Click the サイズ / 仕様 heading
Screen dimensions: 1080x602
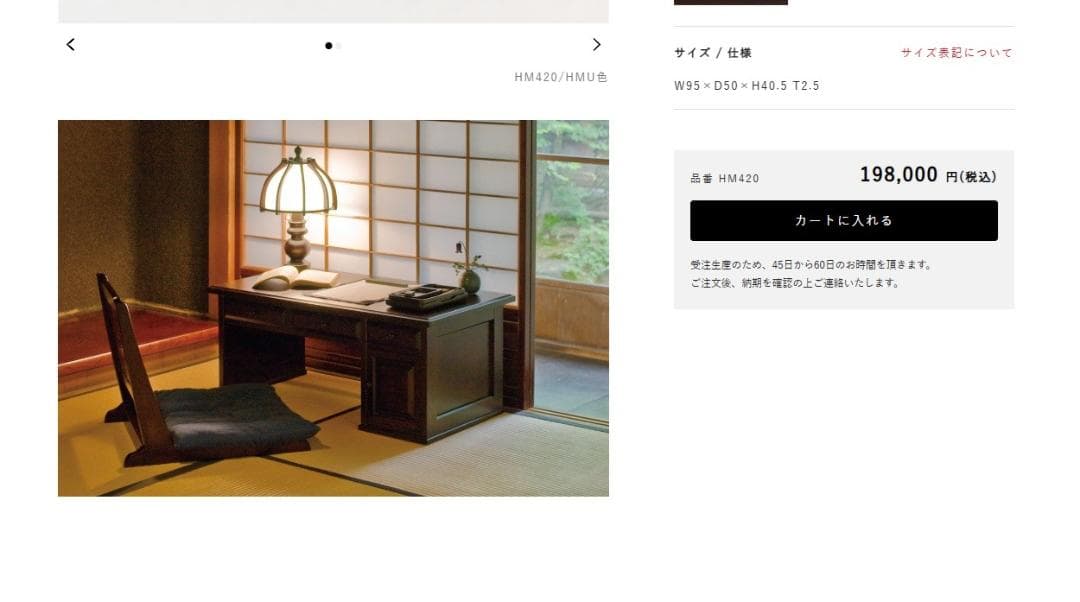click(713, 53)
